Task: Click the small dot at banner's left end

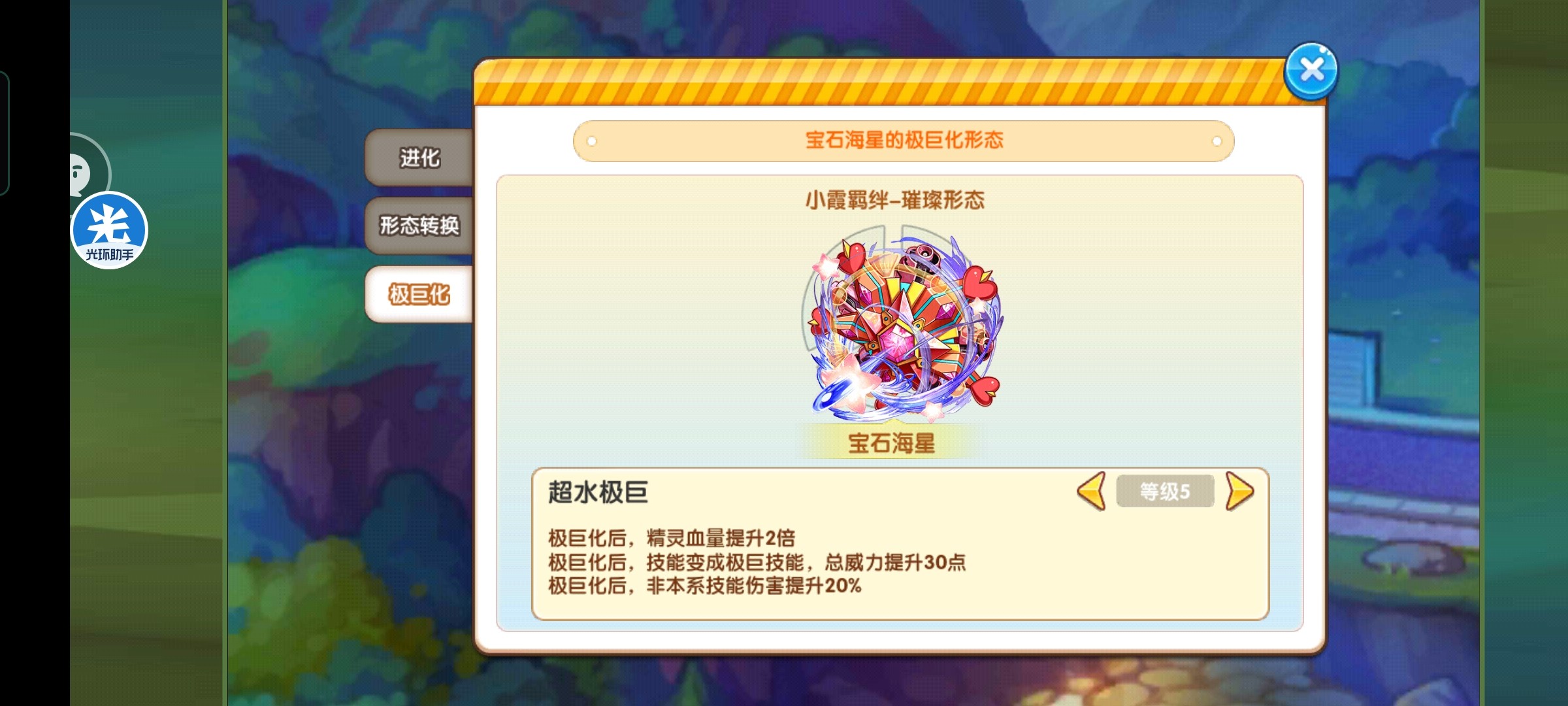Action: tap(591, 141)
